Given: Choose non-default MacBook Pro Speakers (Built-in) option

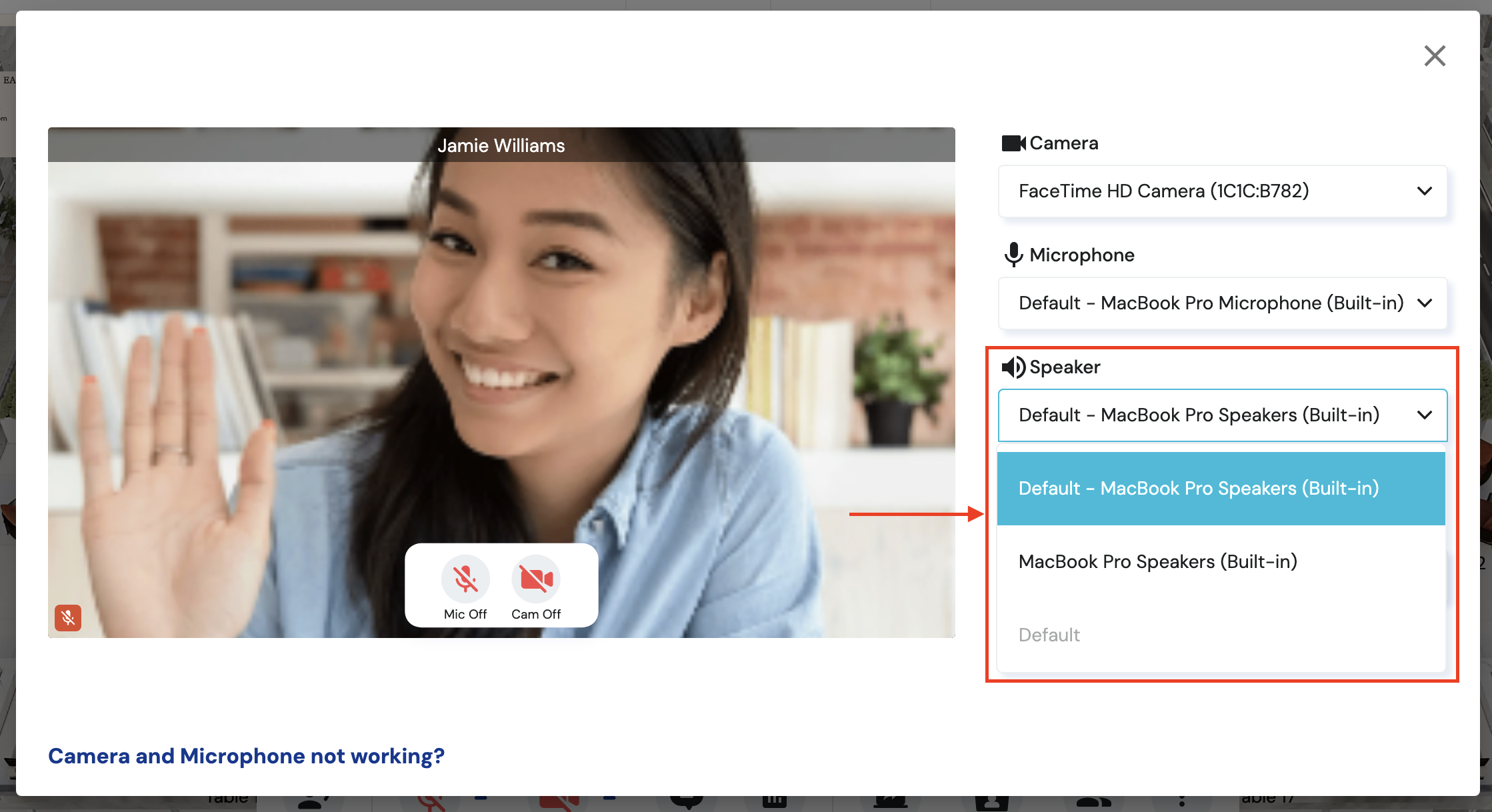Looking at the screenshot, I should pyautogui.click(x=1158, y=562).
